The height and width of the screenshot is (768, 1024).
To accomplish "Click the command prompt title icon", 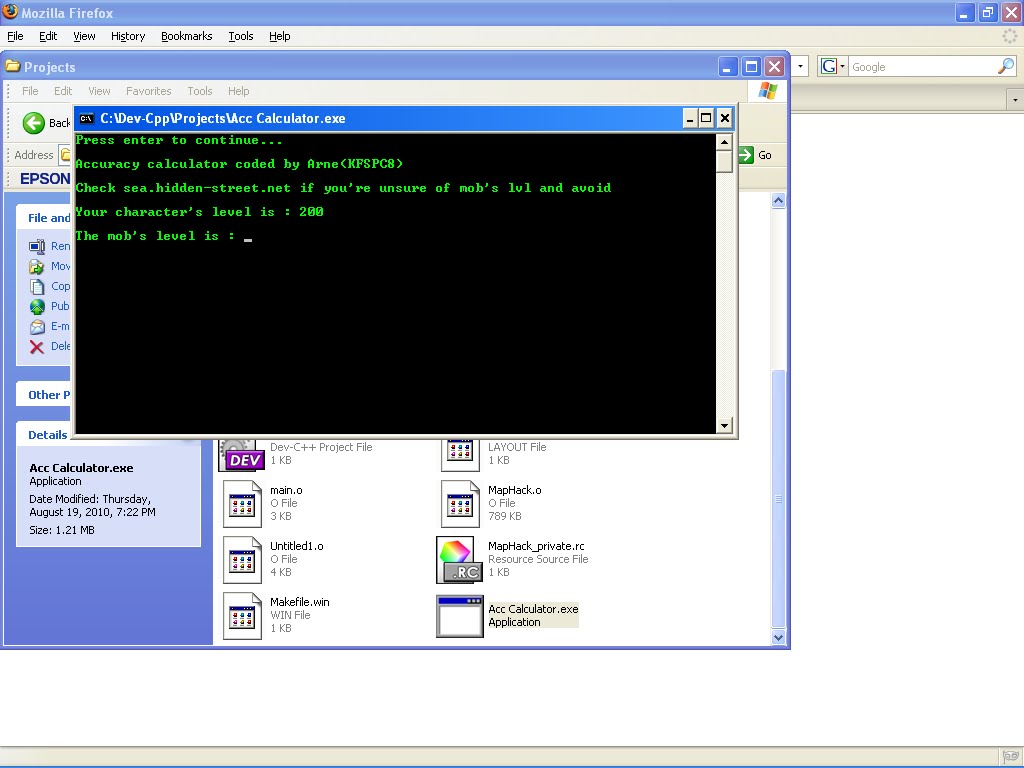I will tap(86, 118).
